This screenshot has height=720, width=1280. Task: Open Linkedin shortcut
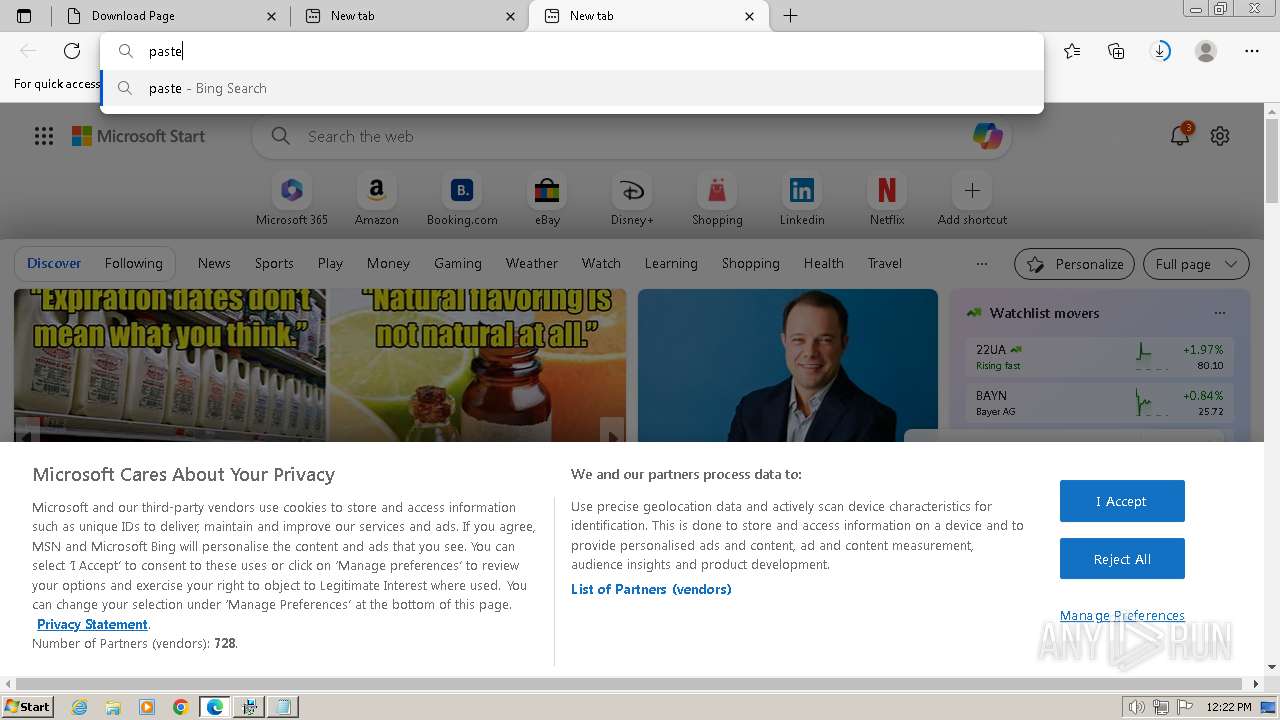pyautogui.click(x=802, y=200)
